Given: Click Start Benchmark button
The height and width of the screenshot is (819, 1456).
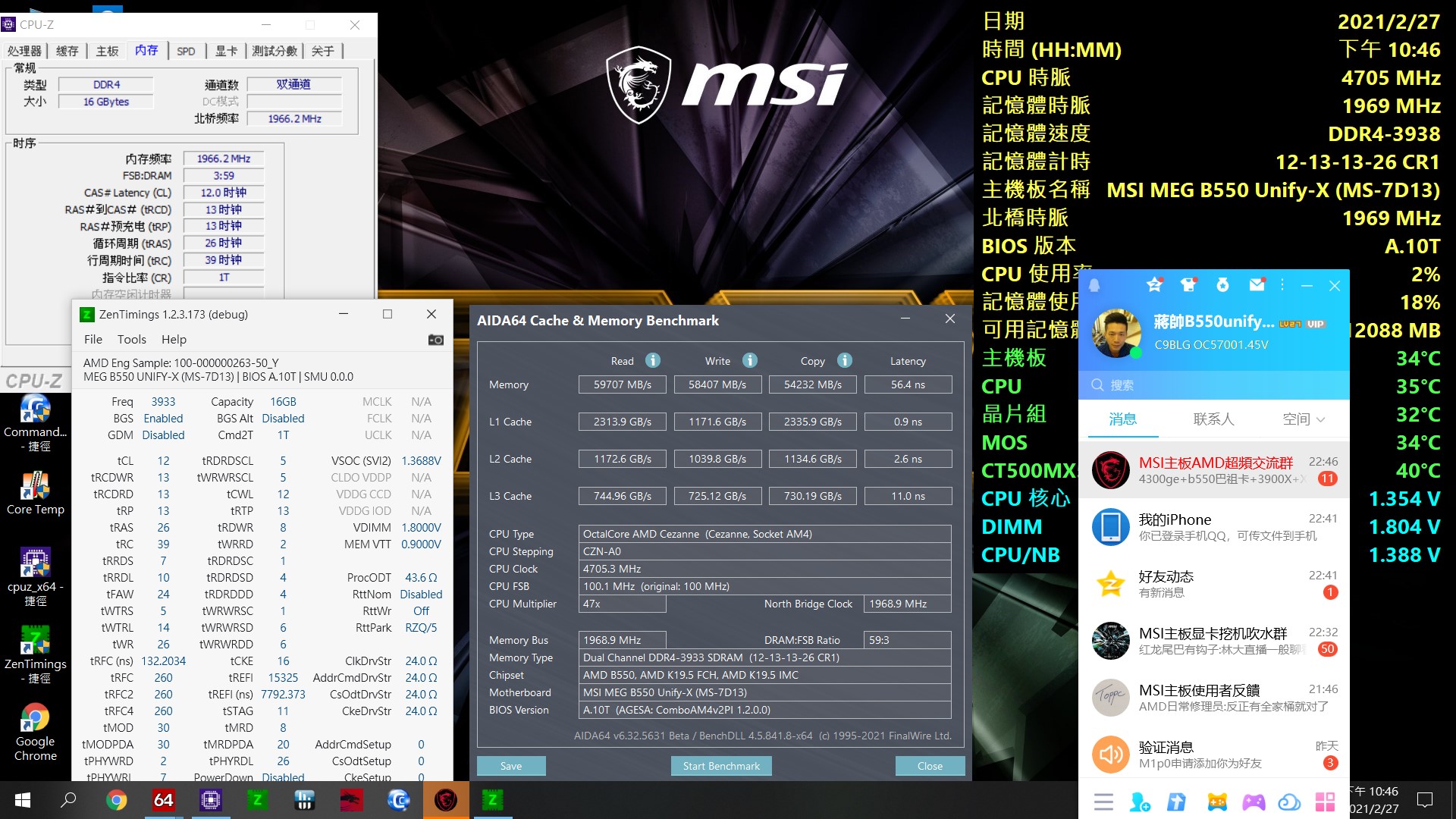Looking at the screenshot, I should pyautogui.click(x=721, y=766).
